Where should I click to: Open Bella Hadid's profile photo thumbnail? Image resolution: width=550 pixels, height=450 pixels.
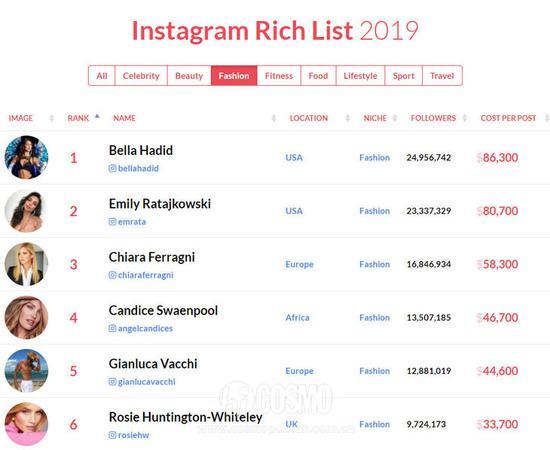coord(26,157)
